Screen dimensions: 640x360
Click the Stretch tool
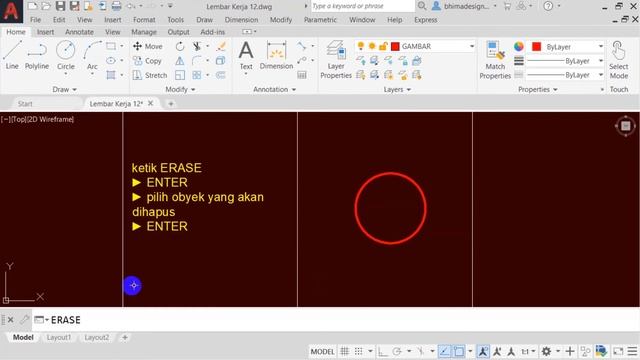[x=150, y=75]
